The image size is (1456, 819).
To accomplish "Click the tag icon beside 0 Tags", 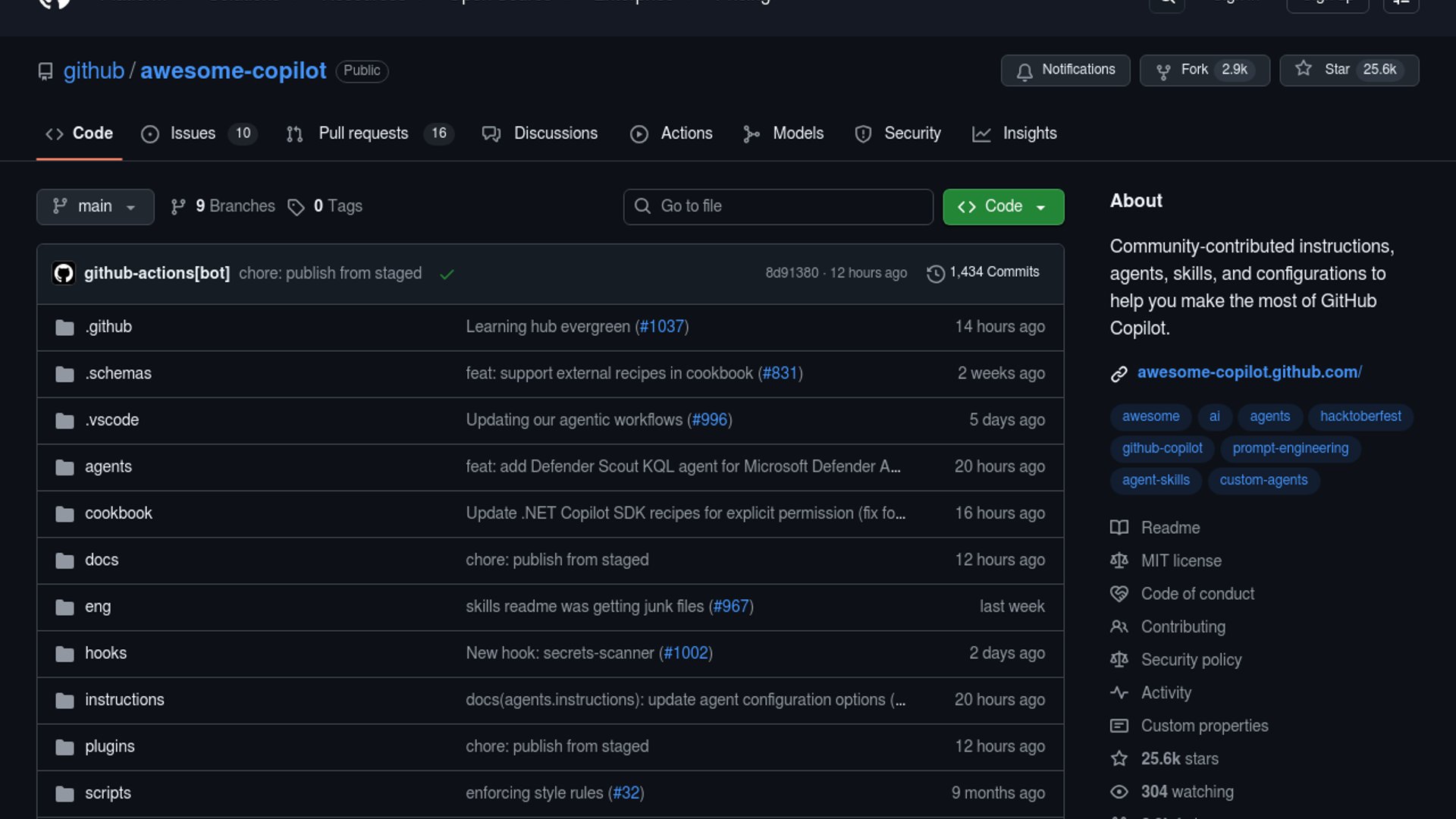I will [296, 207].
